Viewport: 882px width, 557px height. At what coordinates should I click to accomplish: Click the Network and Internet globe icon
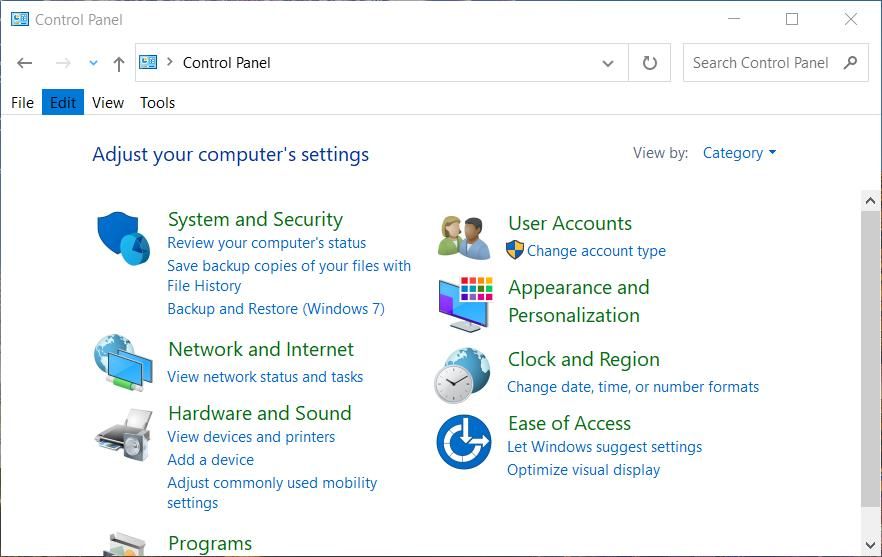[x=123, y=362]
